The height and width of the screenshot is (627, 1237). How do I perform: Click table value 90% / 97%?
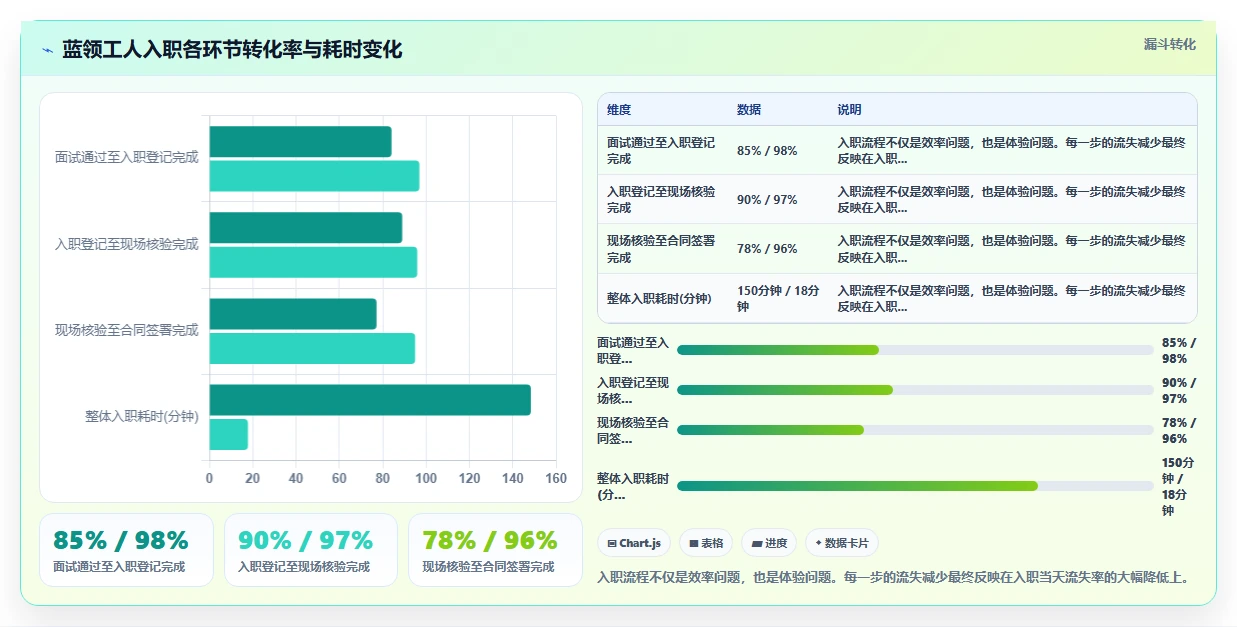tap(767, 200)
